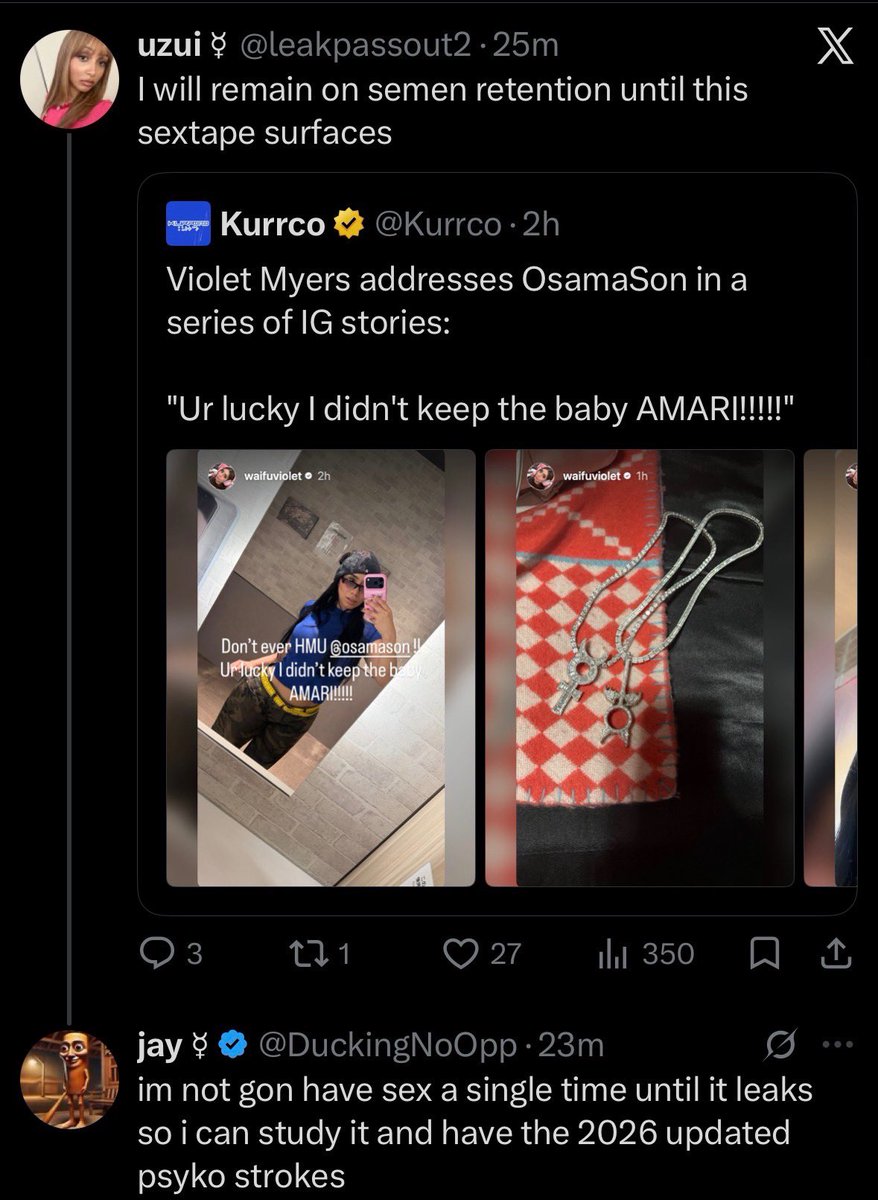The width and height of the screenshot is (878, 1200).
Task: Open the quoted @Kurrco handle
Action: point(437,224)
